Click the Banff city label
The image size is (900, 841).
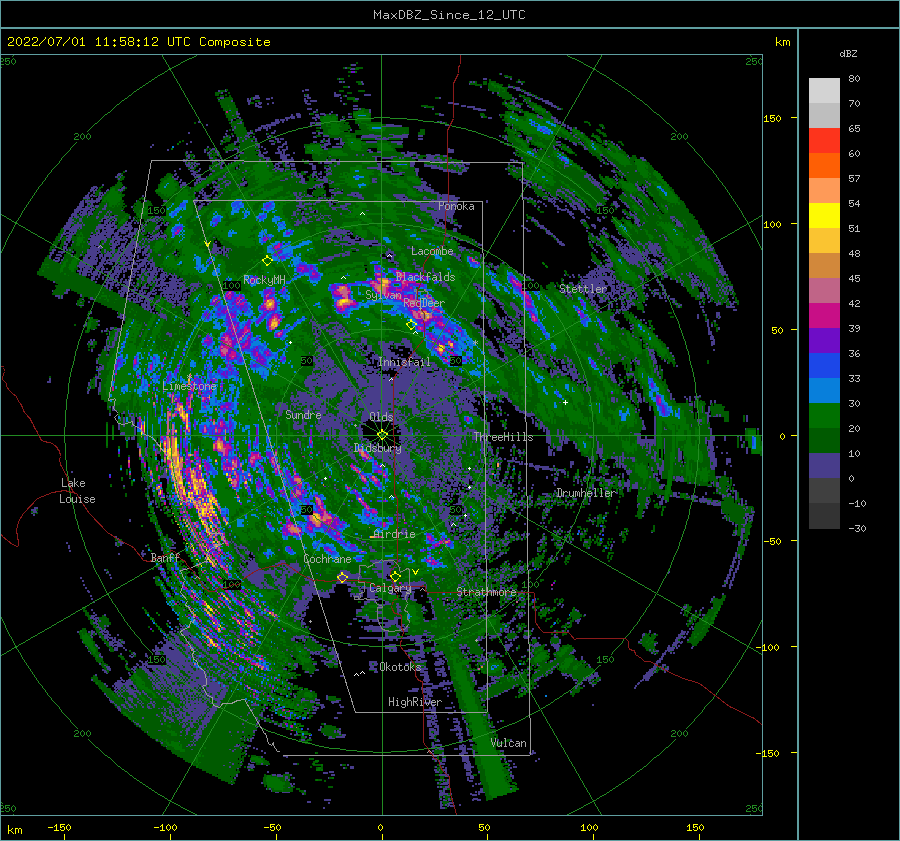coord(165,557)
